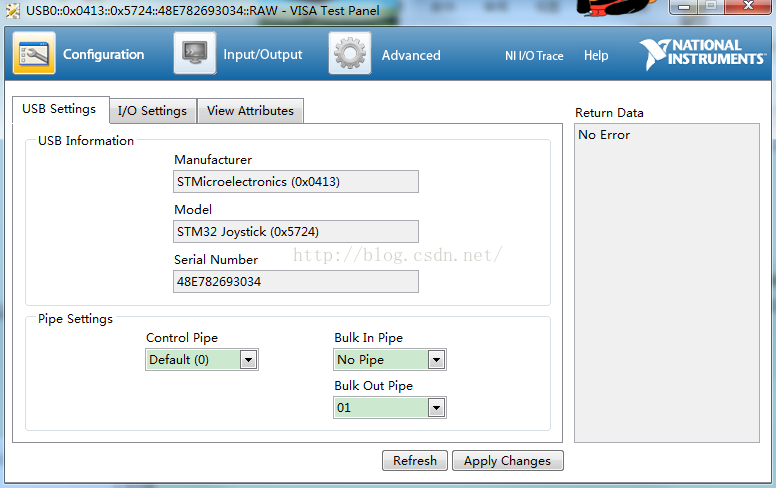Screen dimensions: 776x488
Task: Click the Return Data label
Action: click(x=609, y=113)
